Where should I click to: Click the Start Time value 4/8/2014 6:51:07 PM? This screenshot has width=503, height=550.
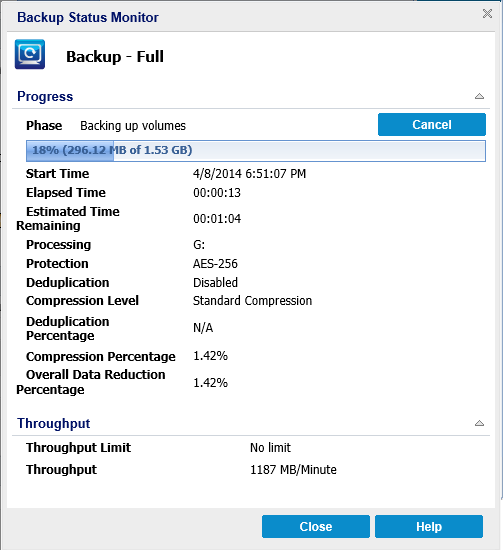[x=249, y=174]
